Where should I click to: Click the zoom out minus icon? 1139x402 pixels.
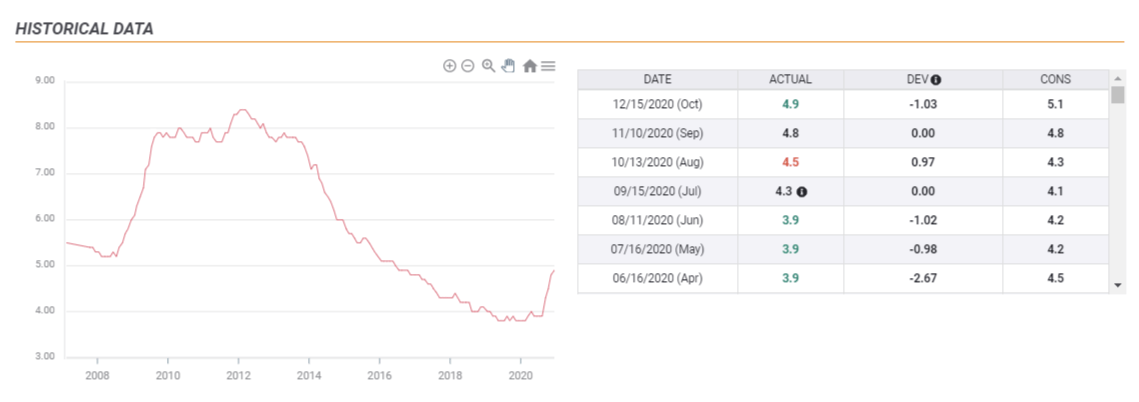(468, 65)
